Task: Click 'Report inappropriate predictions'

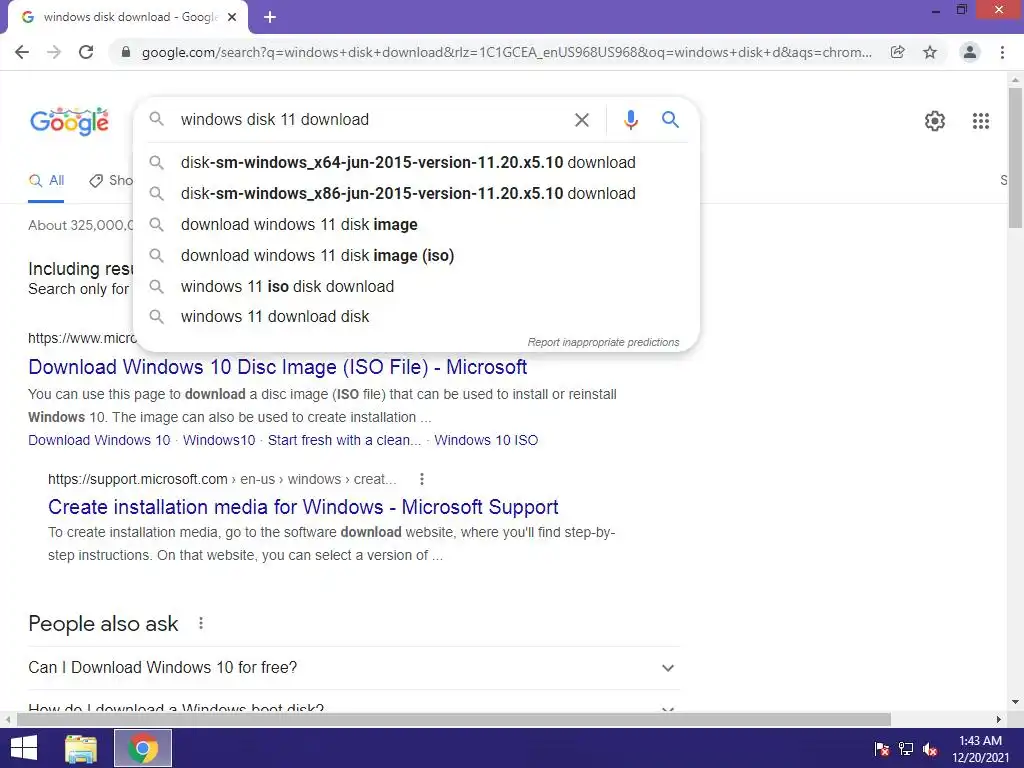Action: (x=603, y=342)
